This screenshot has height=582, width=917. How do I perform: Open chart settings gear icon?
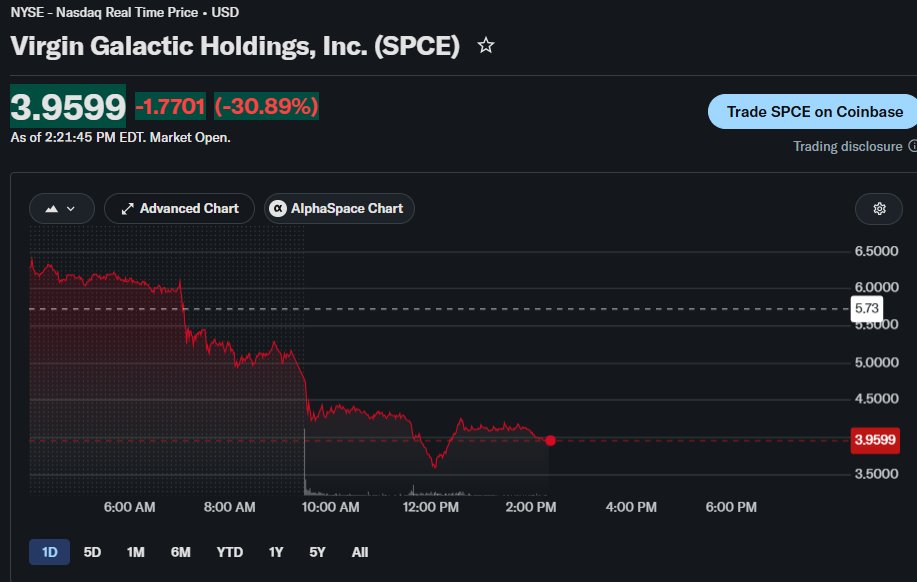pyautogui.click(x=879, y=209)
